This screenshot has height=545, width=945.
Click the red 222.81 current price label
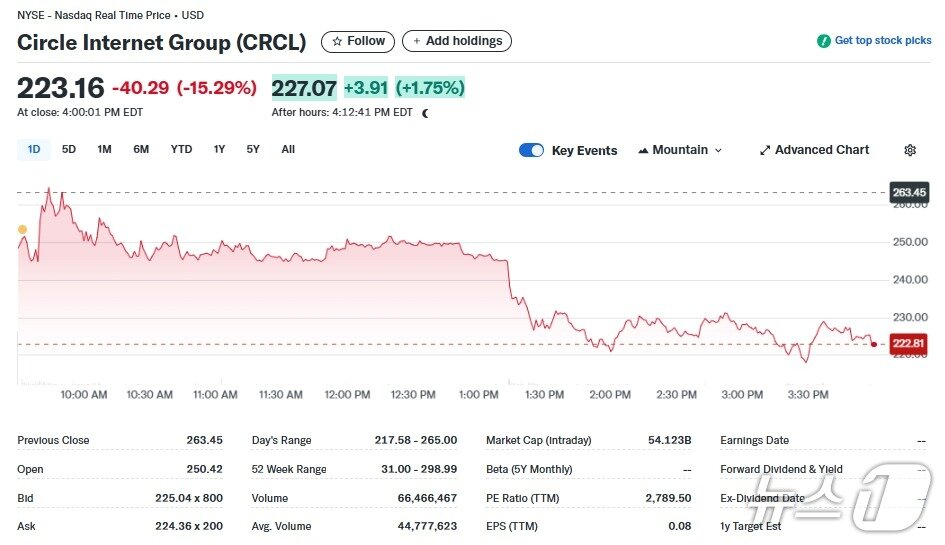click(x=909, y=344)
